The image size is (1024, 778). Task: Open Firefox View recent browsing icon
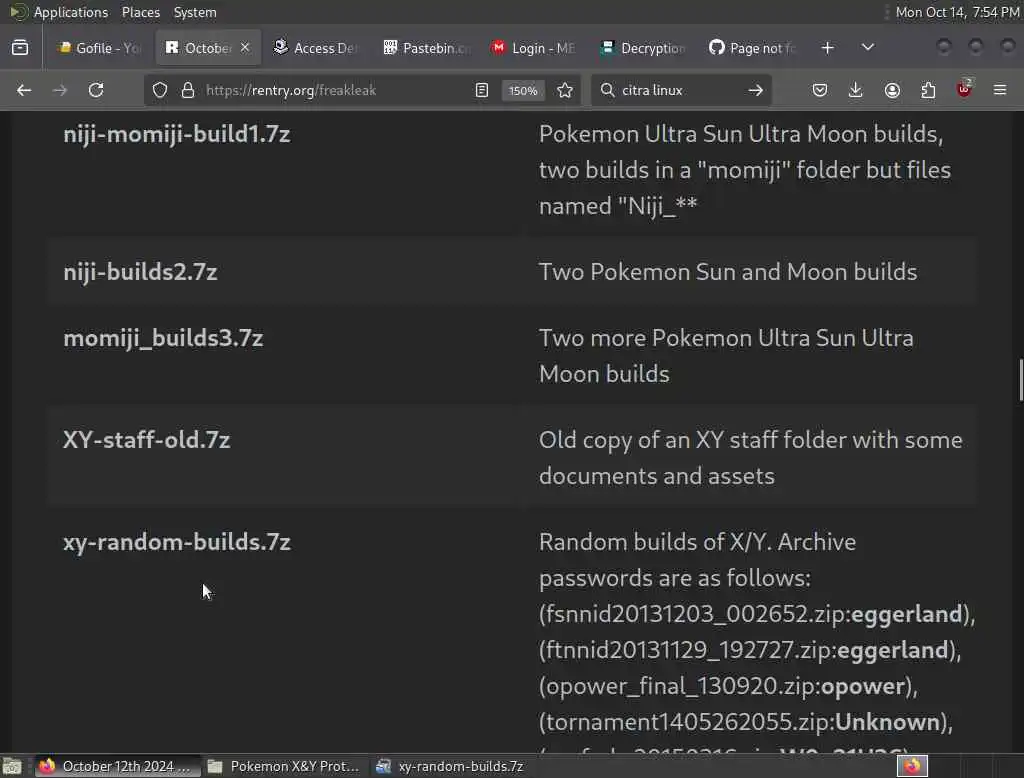(20, 48)
